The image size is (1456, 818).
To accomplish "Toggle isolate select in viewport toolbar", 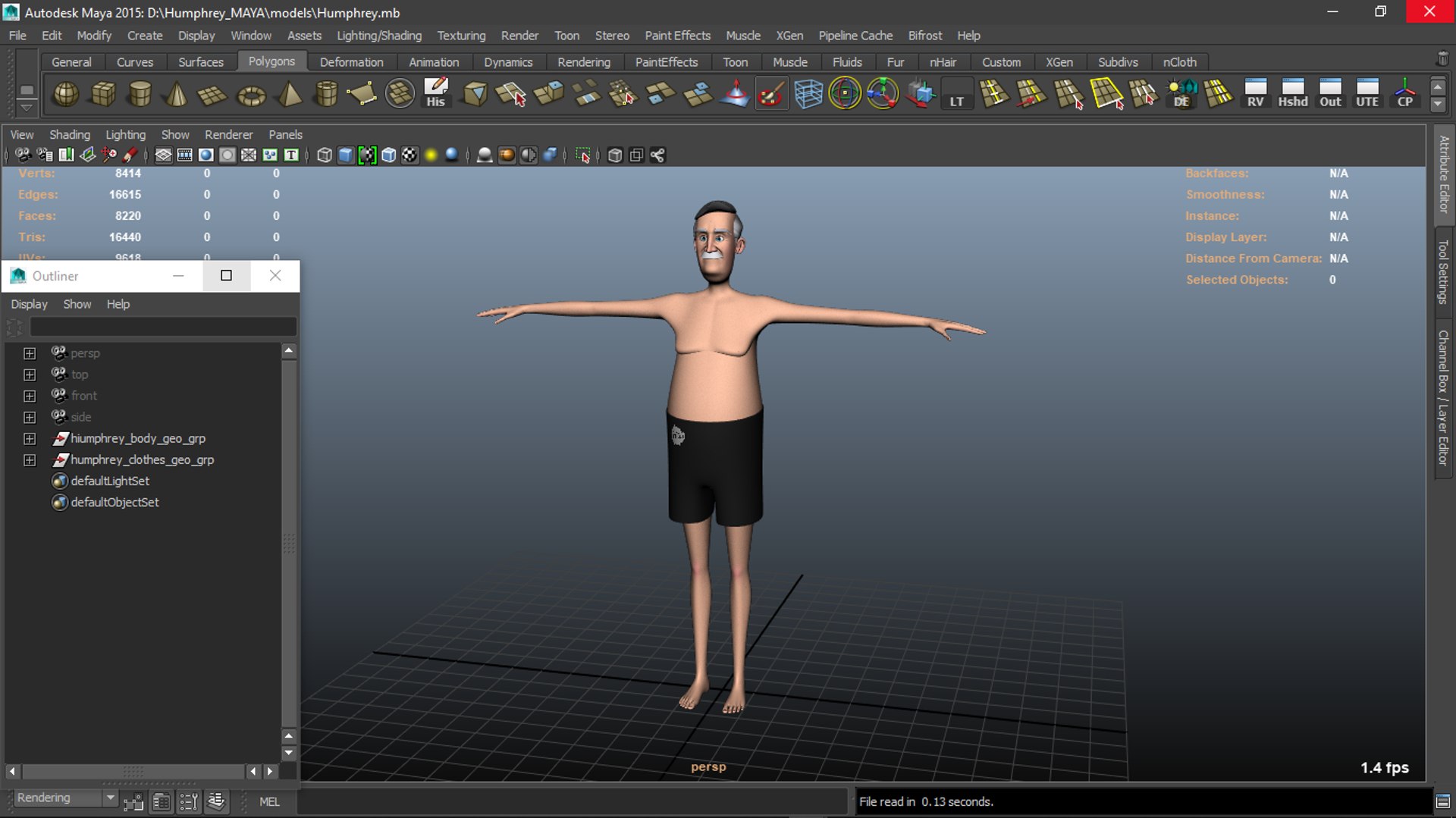I will tap(582, 155).
